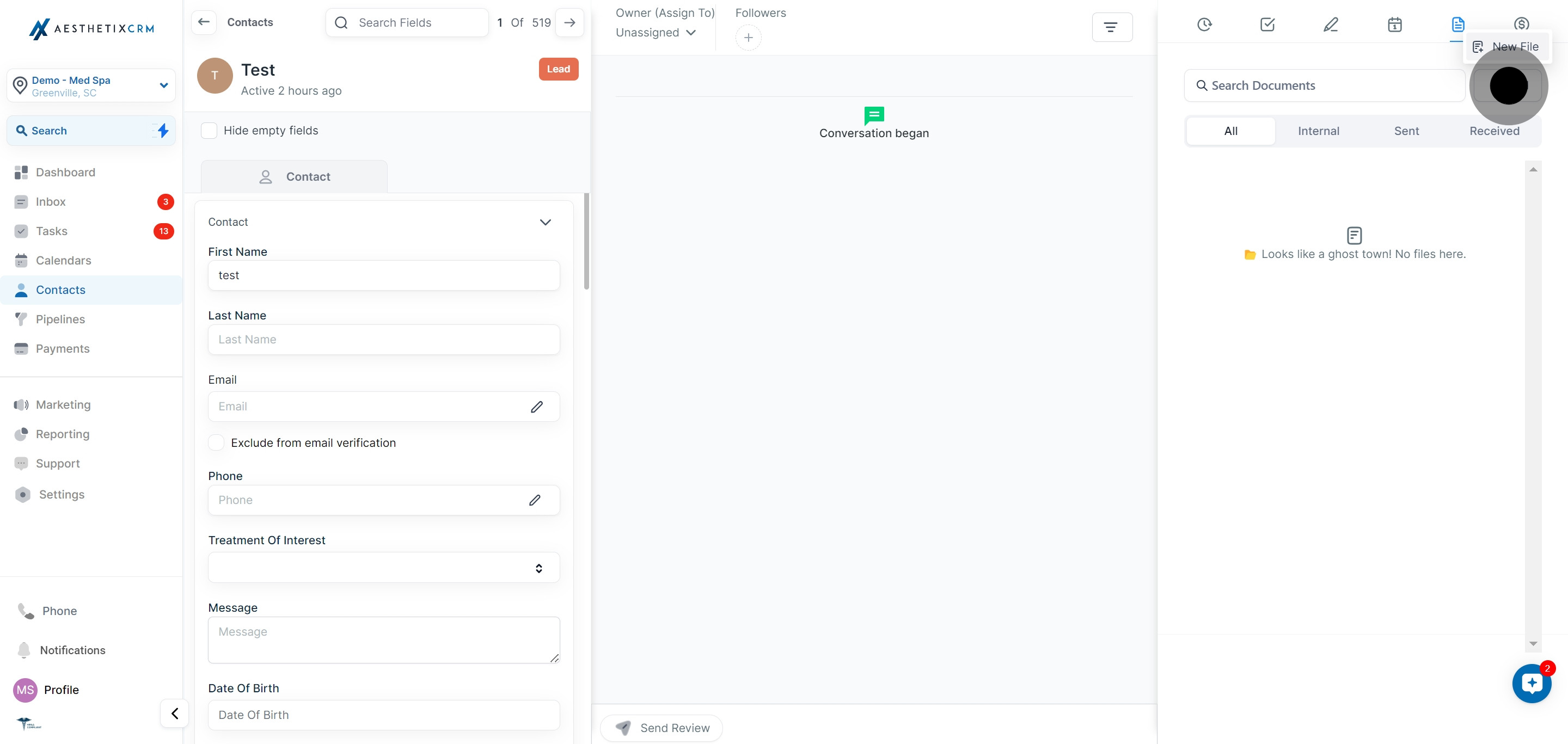1568x744 pixels.
Task: Open the activity history icon
Action: (x=1204, y=24)
